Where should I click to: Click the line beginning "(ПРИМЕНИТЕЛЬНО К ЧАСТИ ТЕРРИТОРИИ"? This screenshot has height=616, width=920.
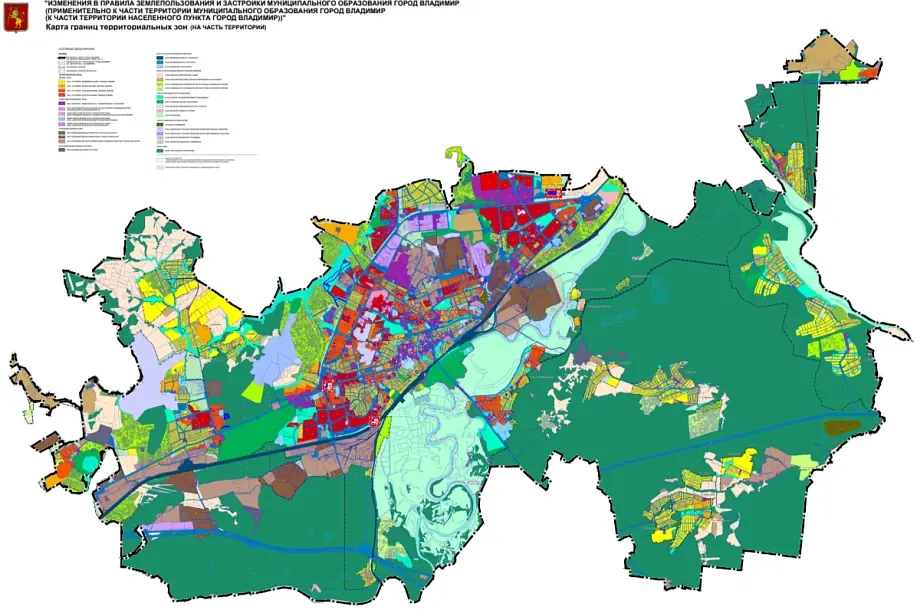click(x=215, y=10)
